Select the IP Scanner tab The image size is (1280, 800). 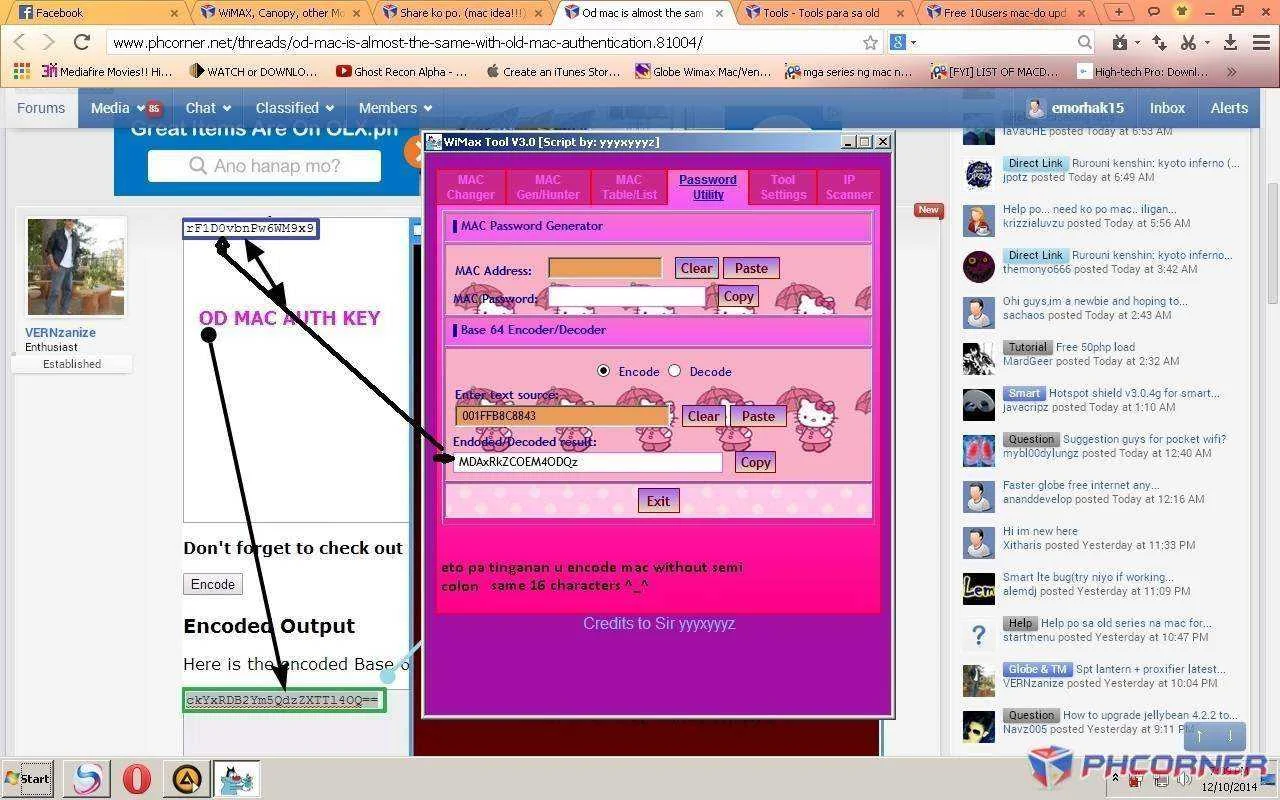(849, 187)
